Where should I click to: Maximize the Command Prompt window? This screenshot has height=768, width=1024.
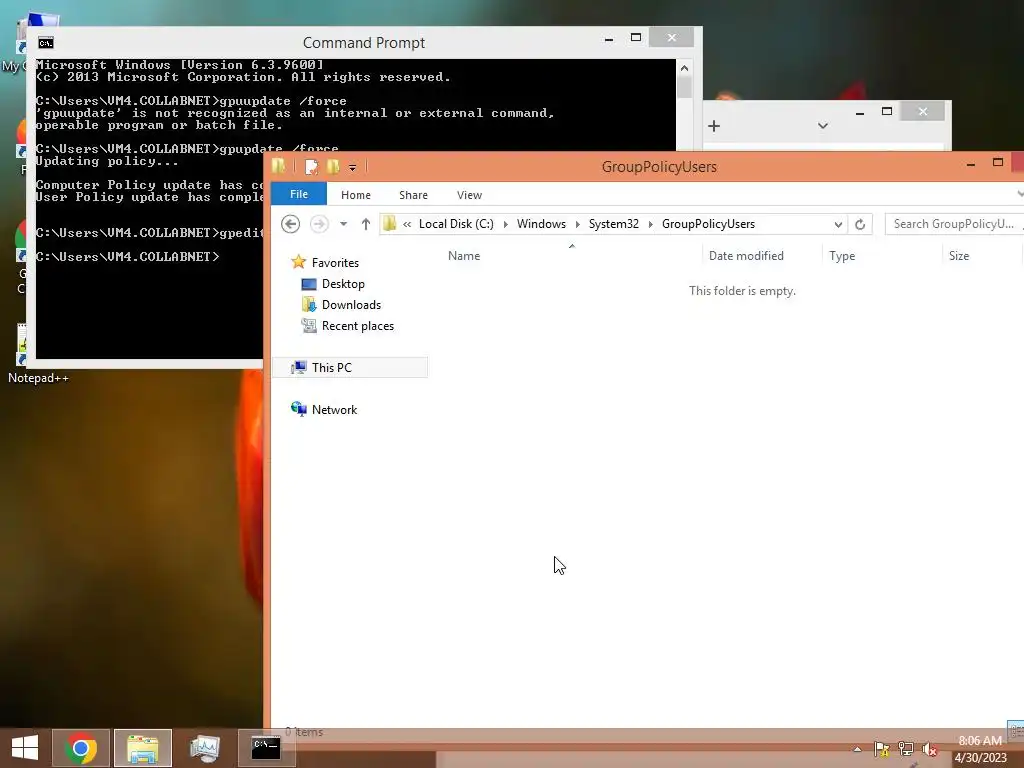point(636,38)
